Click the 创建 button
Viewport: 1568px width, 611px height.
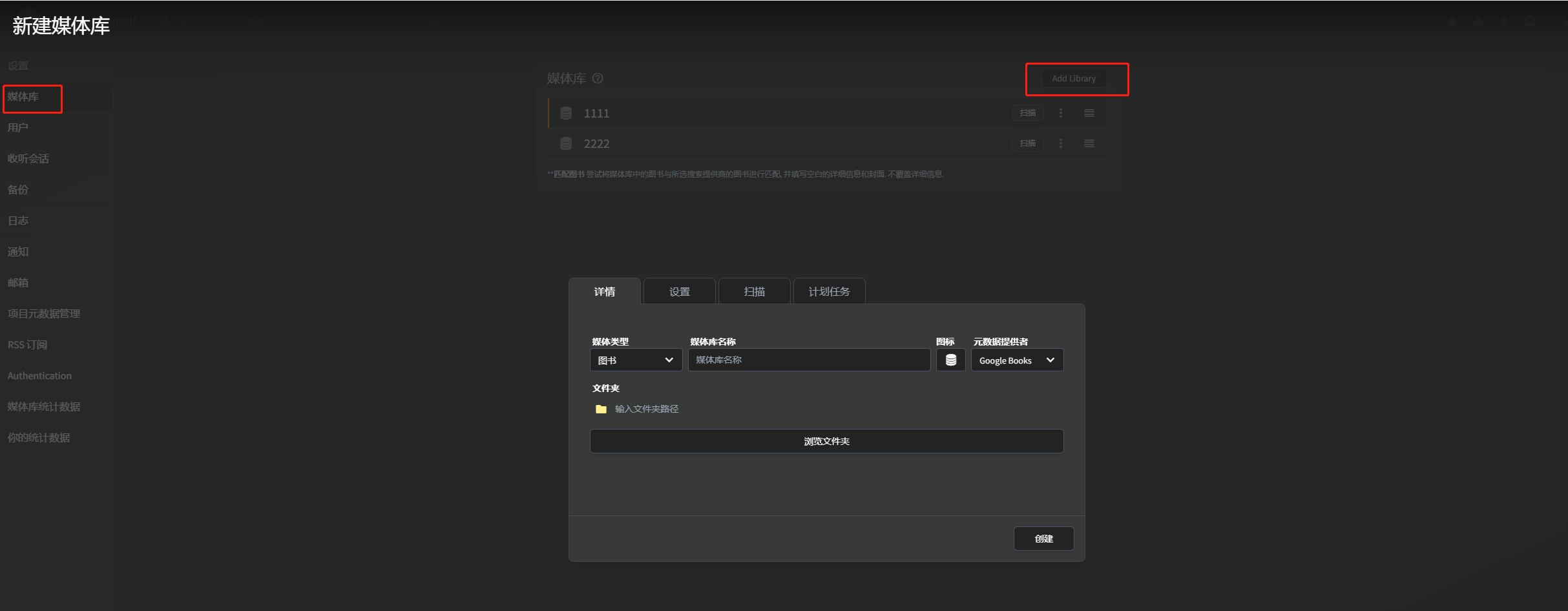point(1043,539)
